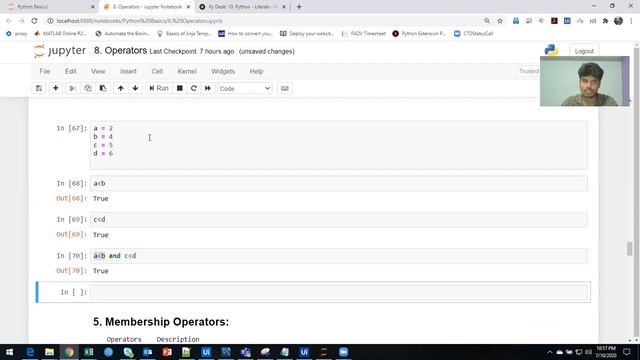Viewport: 640px width, 360px height.
Task: Switch to the Py Desk Python Literals tab
Action: click(x=242, y=7)
